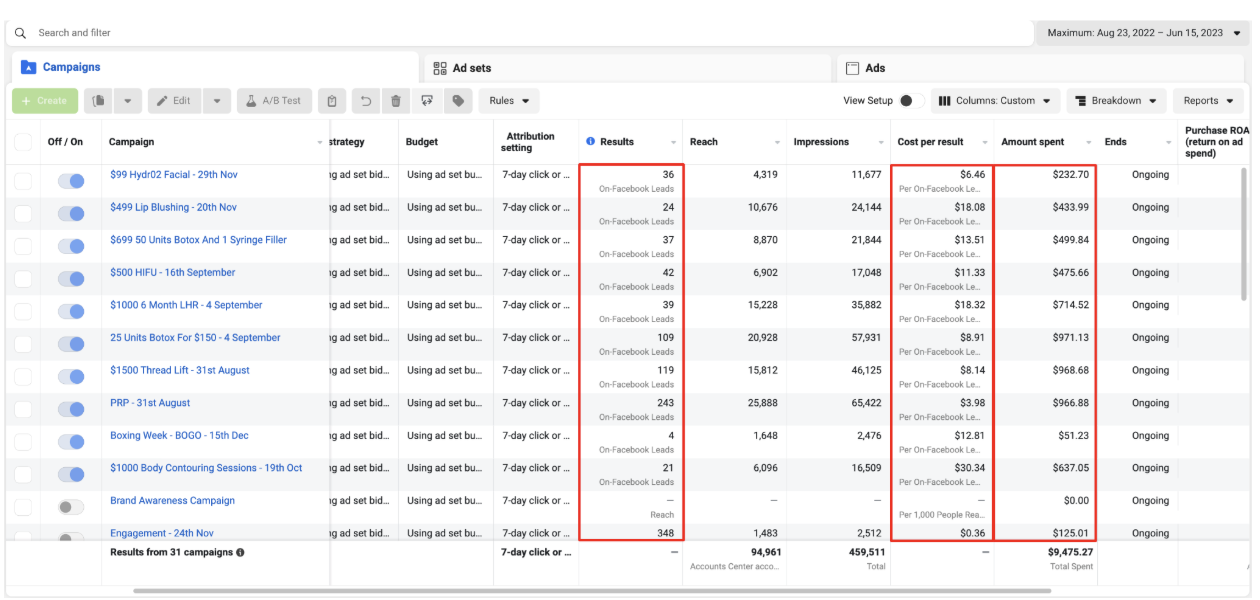Open the Columns: Custom dropdown
Image resolution: width=1260 pixels, height=600 pixels.
click(996, 101)
